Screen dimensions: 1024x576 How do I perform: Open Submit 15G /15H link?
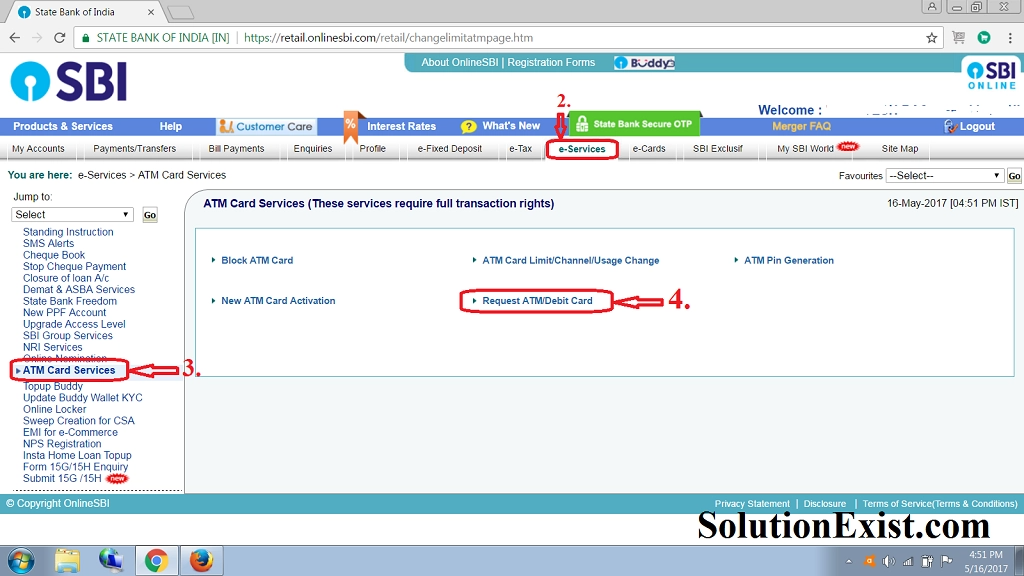[x=62, y=479]
